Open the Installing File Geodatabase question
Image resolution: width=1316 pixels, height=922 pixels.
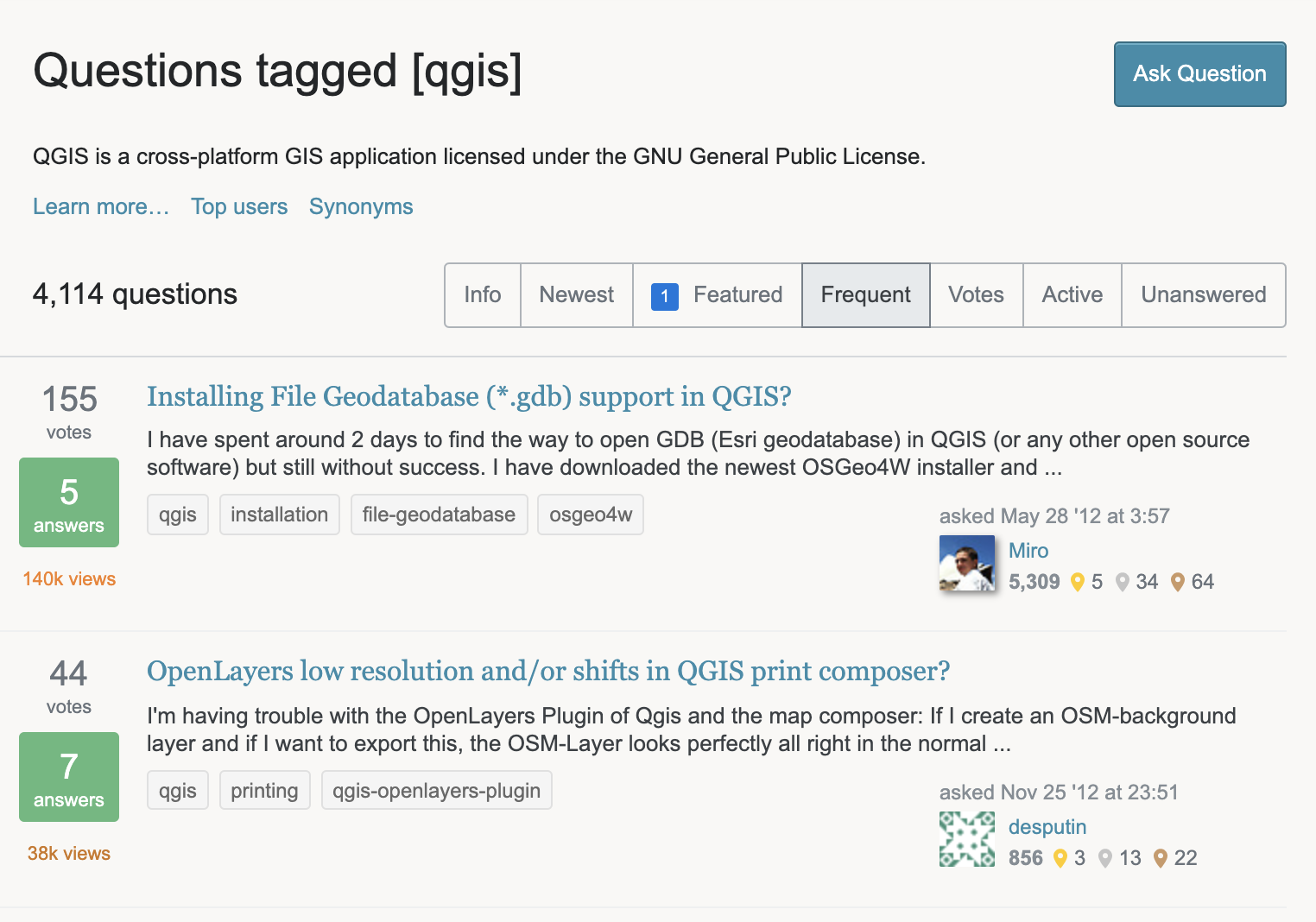click(469, 396)
